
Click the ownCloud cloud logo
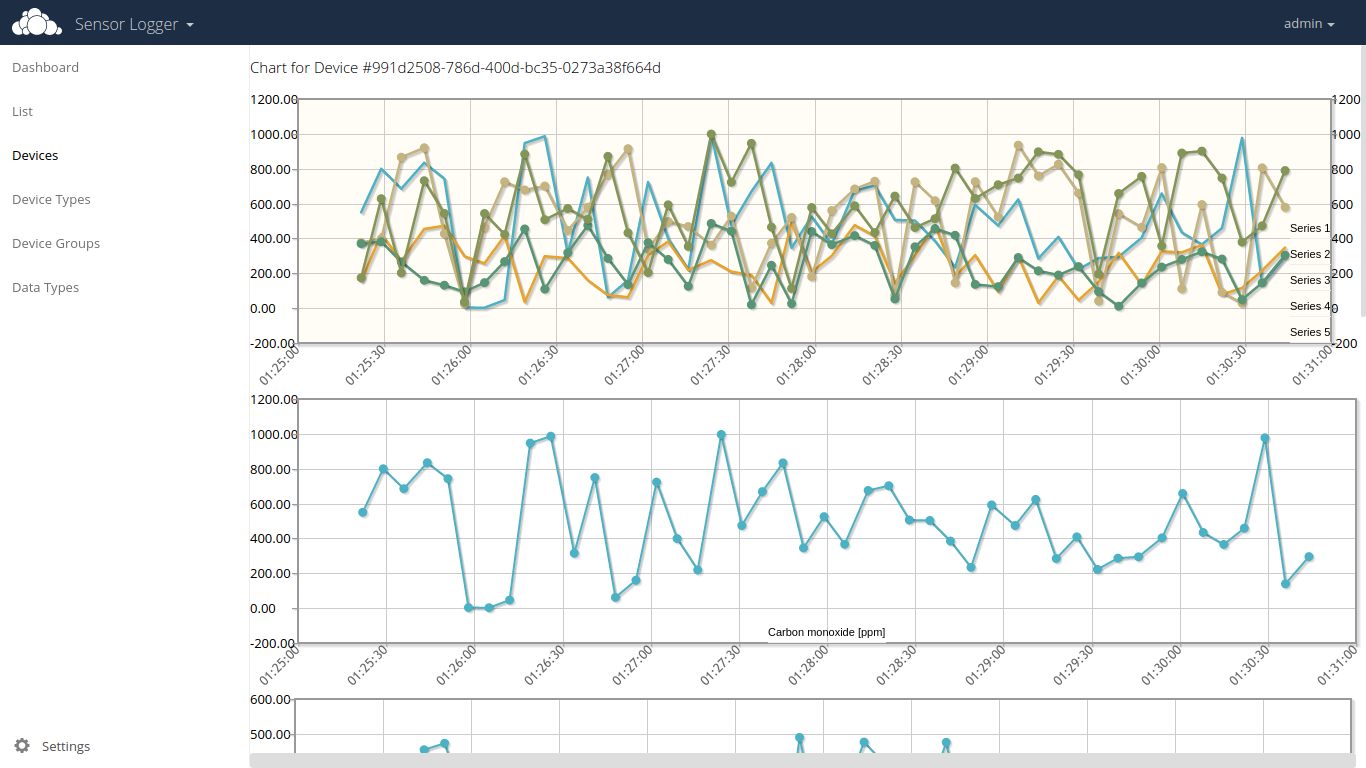click(30, 22)
